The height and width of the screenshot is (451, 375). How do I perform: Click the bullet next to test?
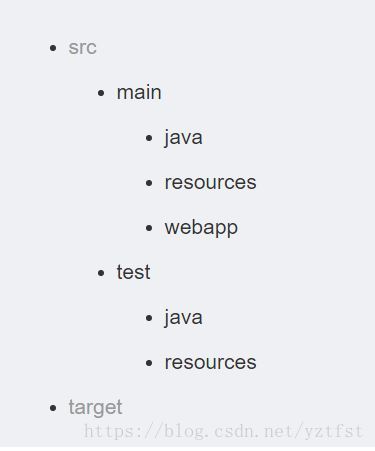pyautogui.click(x=101, y=273)
